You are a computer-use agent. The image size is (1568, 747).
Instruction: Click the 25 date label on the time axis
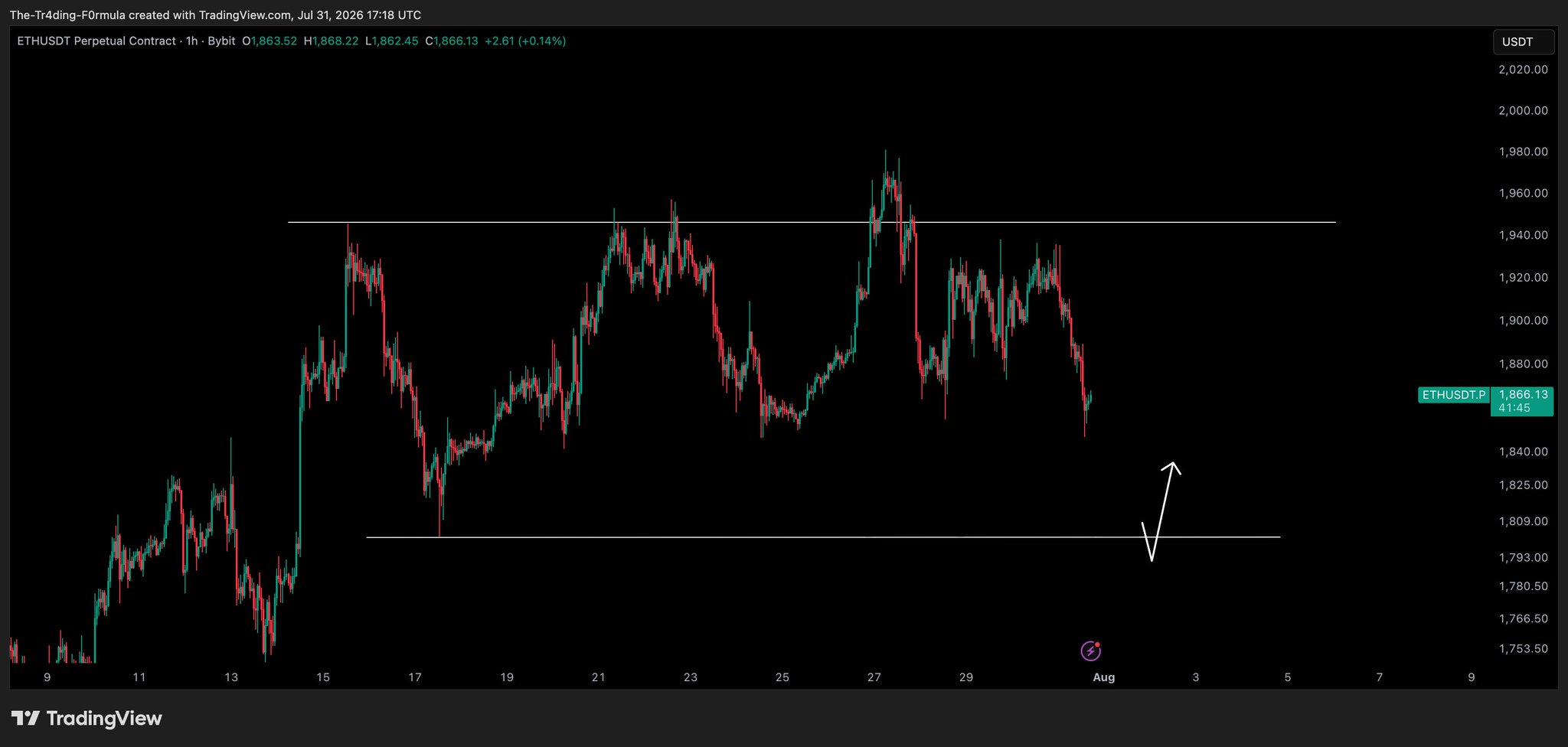point(782,677)
